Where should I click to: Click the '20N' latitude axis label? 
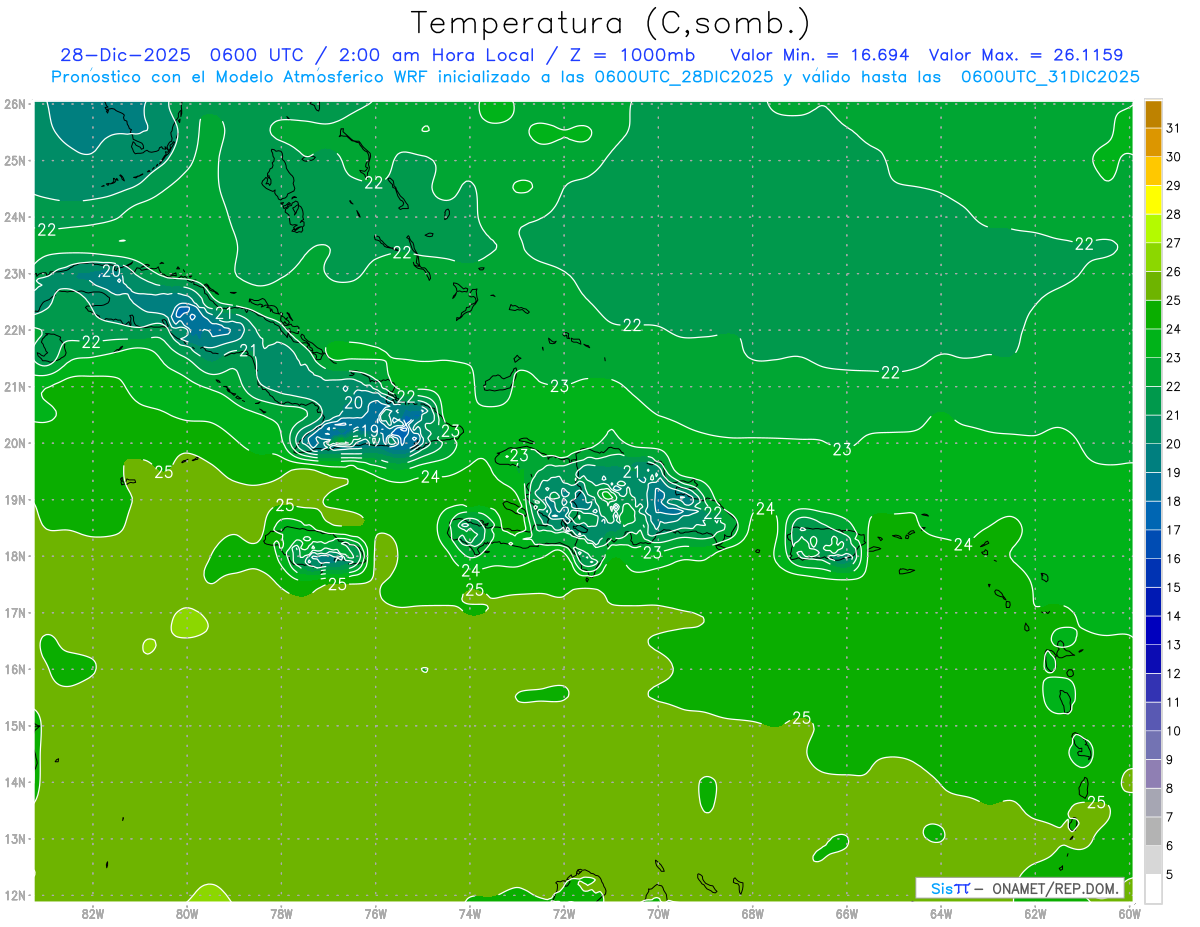[14, 443]
